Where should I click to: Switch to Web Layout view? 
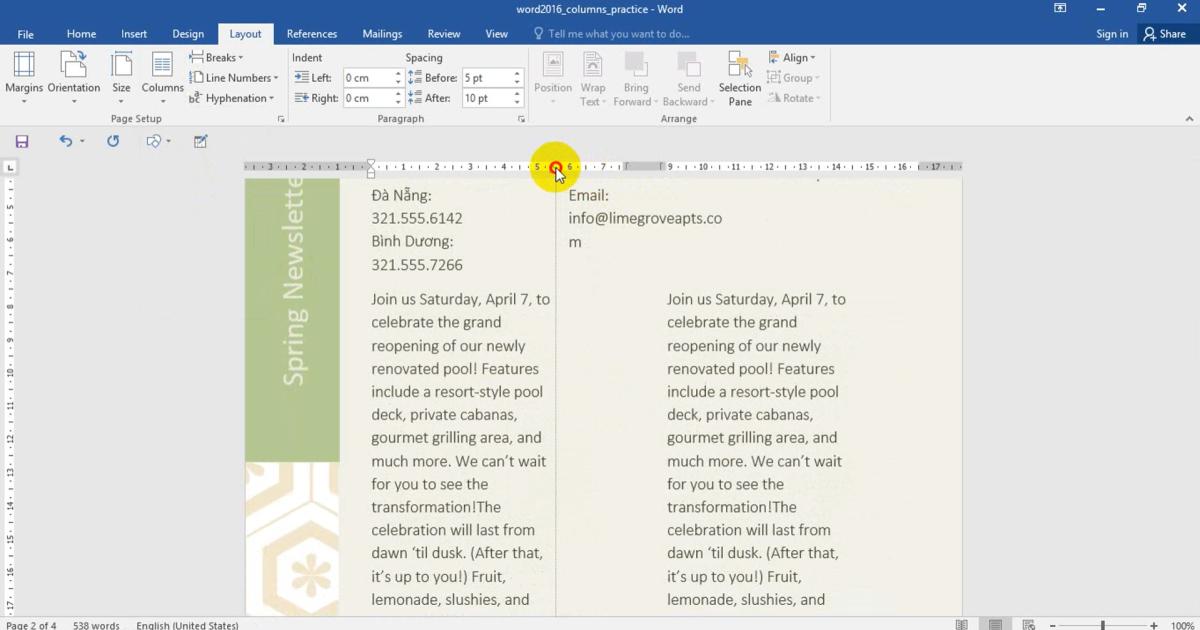[x=1029, y=625]
